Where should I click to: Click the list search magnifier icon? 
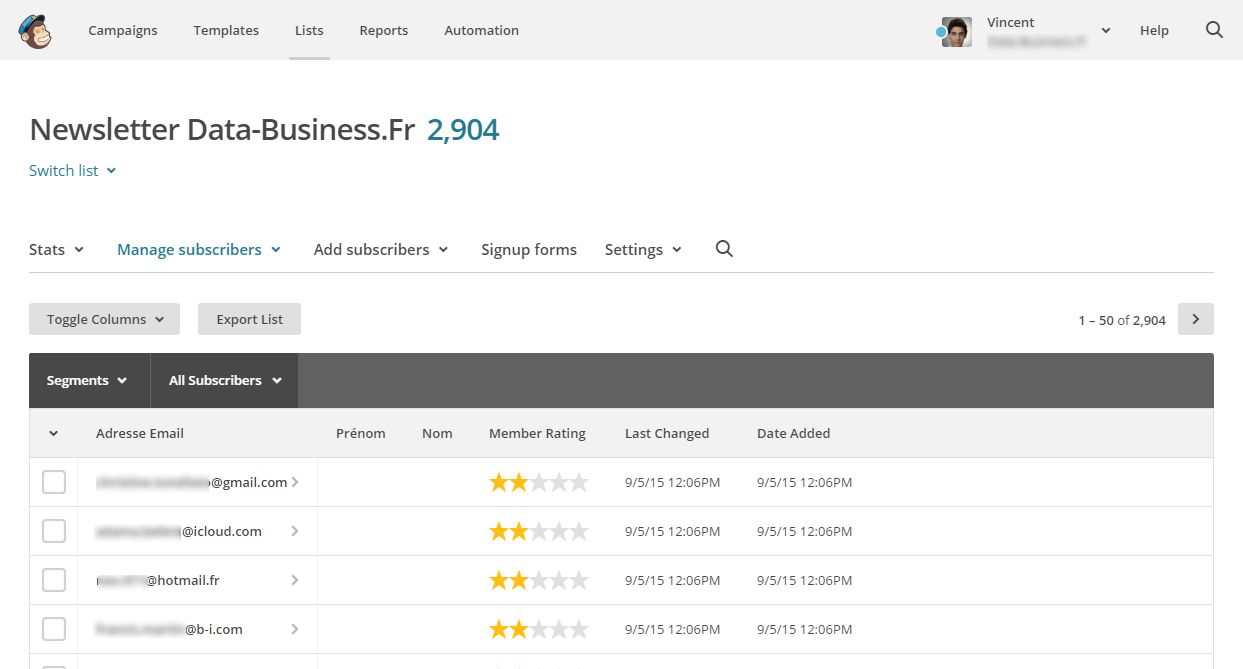click(x=724, y=249)
